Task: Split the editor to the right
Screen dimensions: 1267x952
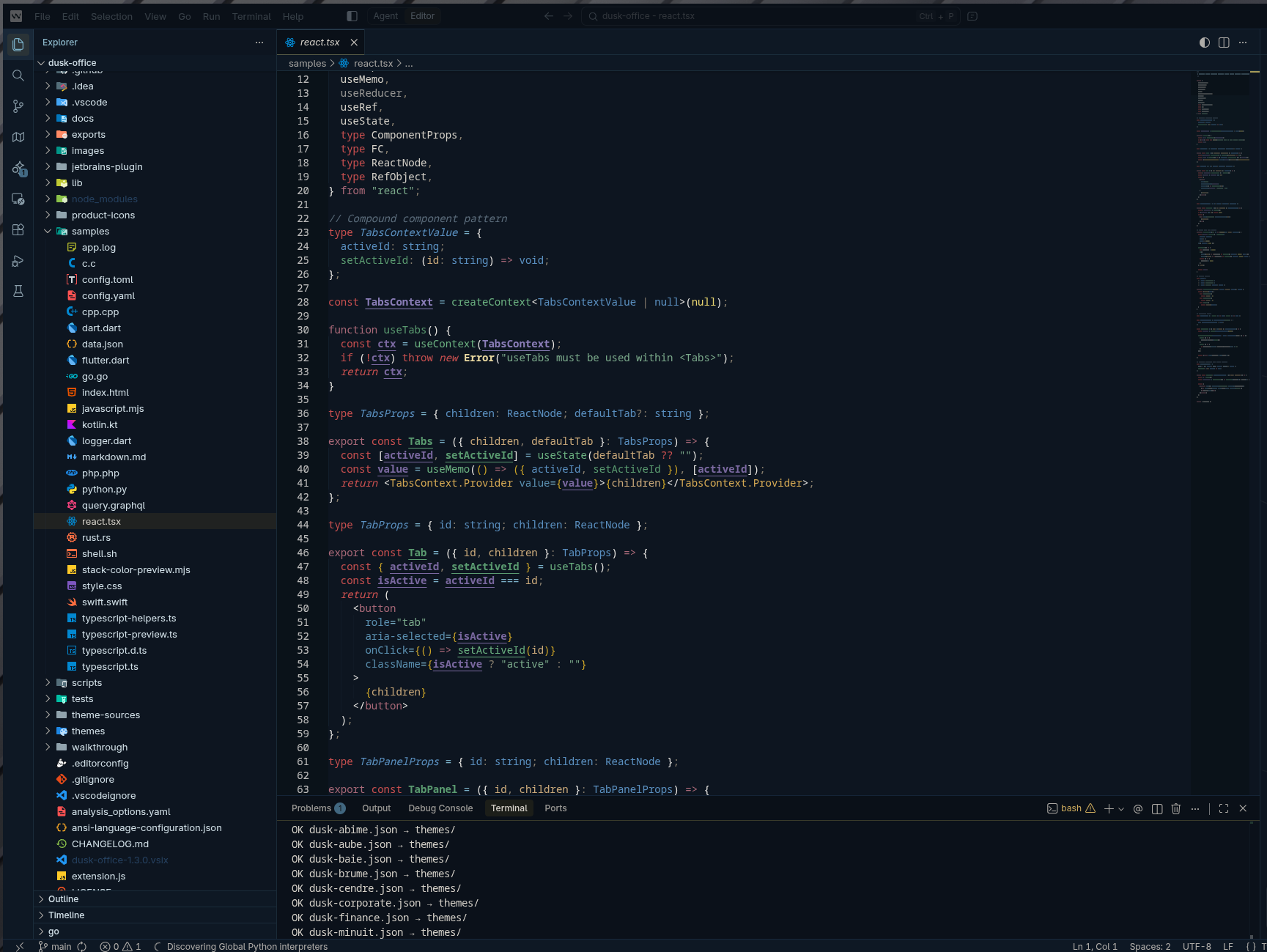Action: click(1224, 43)
